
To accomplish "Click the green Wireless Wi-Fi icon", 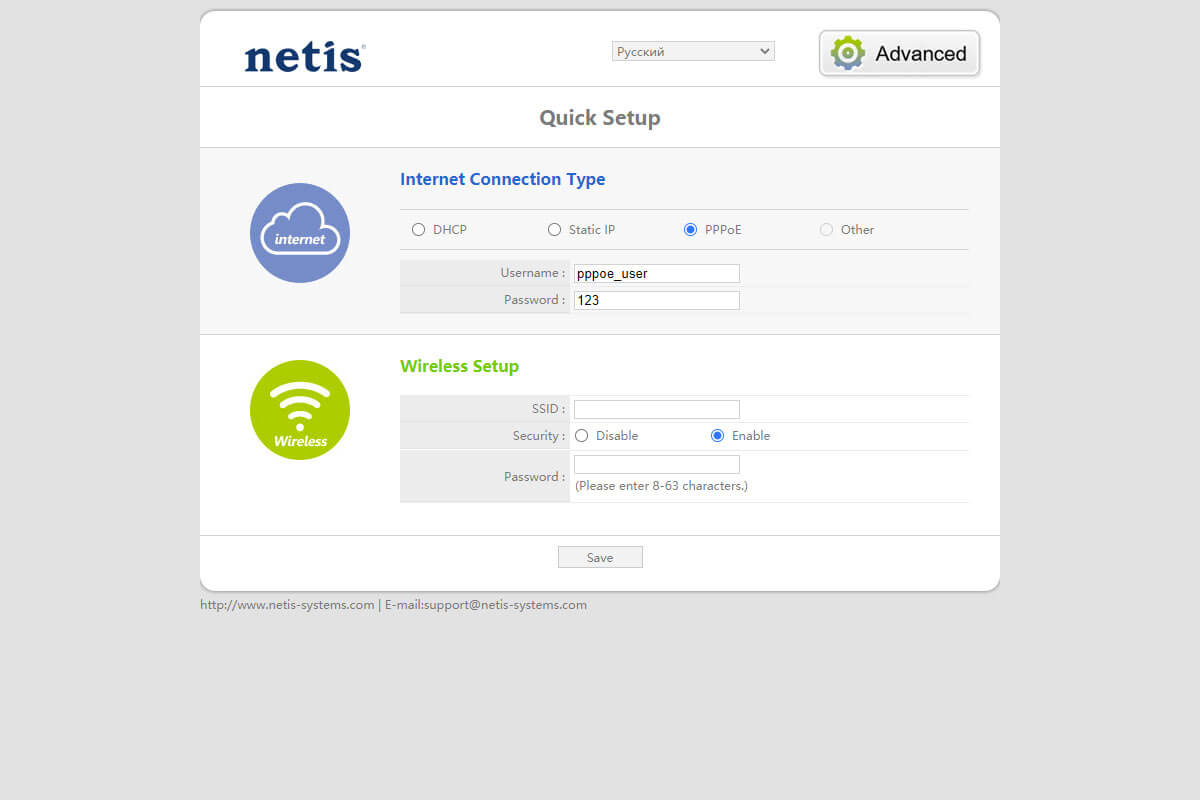I will coord(300,410).
